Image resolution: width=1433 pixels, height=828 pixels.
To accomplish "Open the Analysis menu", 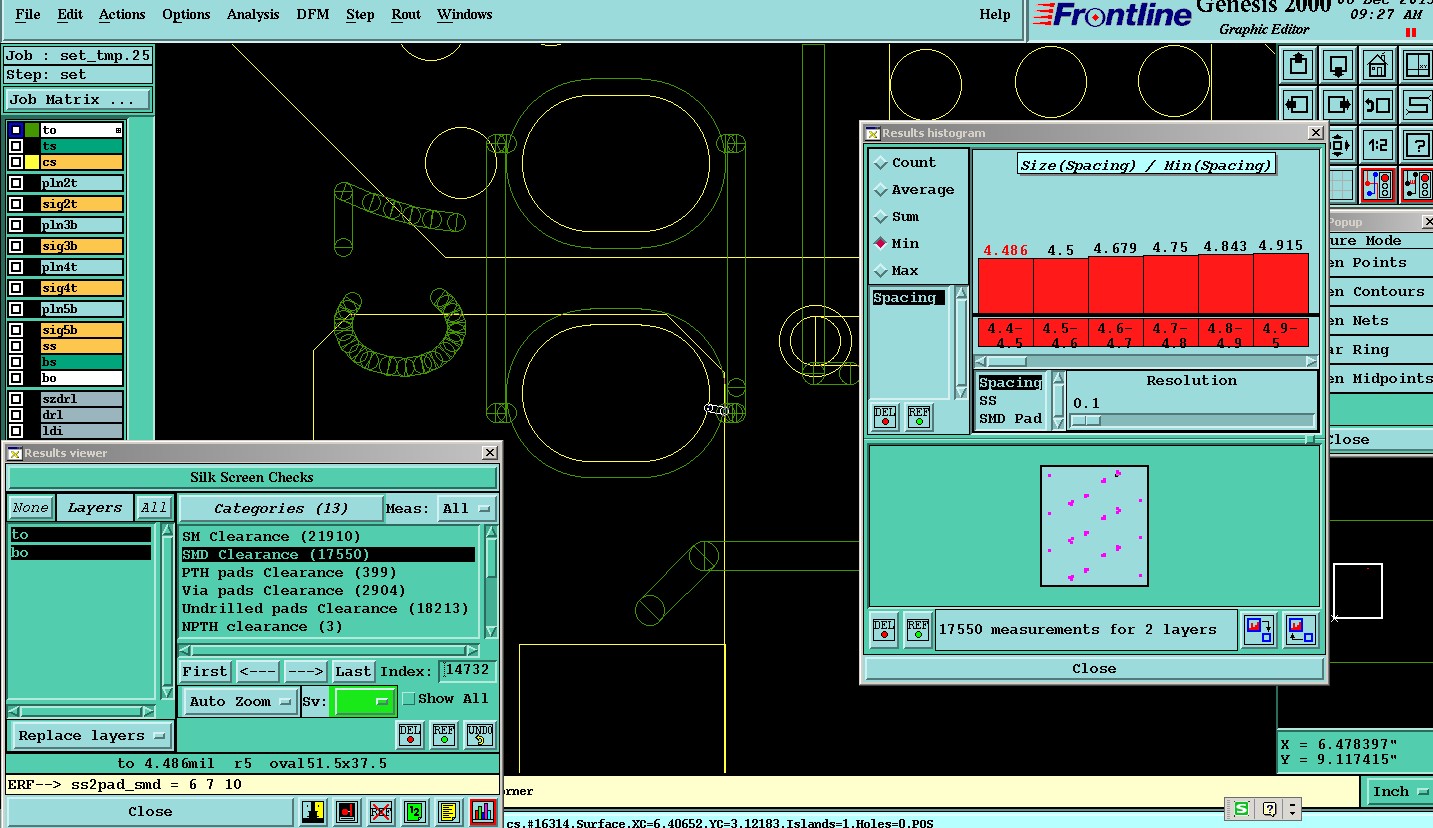I will [253, 14].
